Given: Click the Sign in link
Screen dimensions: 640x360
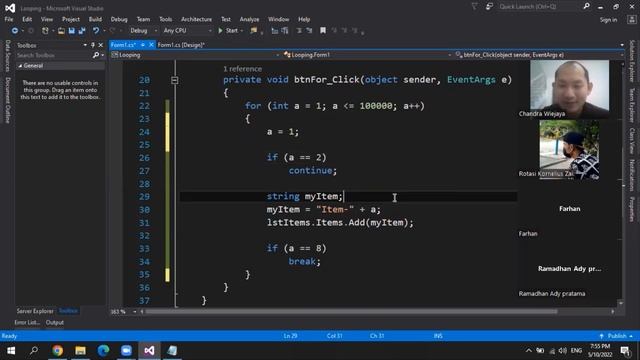Looking at the screenshot, I should 608,20.
